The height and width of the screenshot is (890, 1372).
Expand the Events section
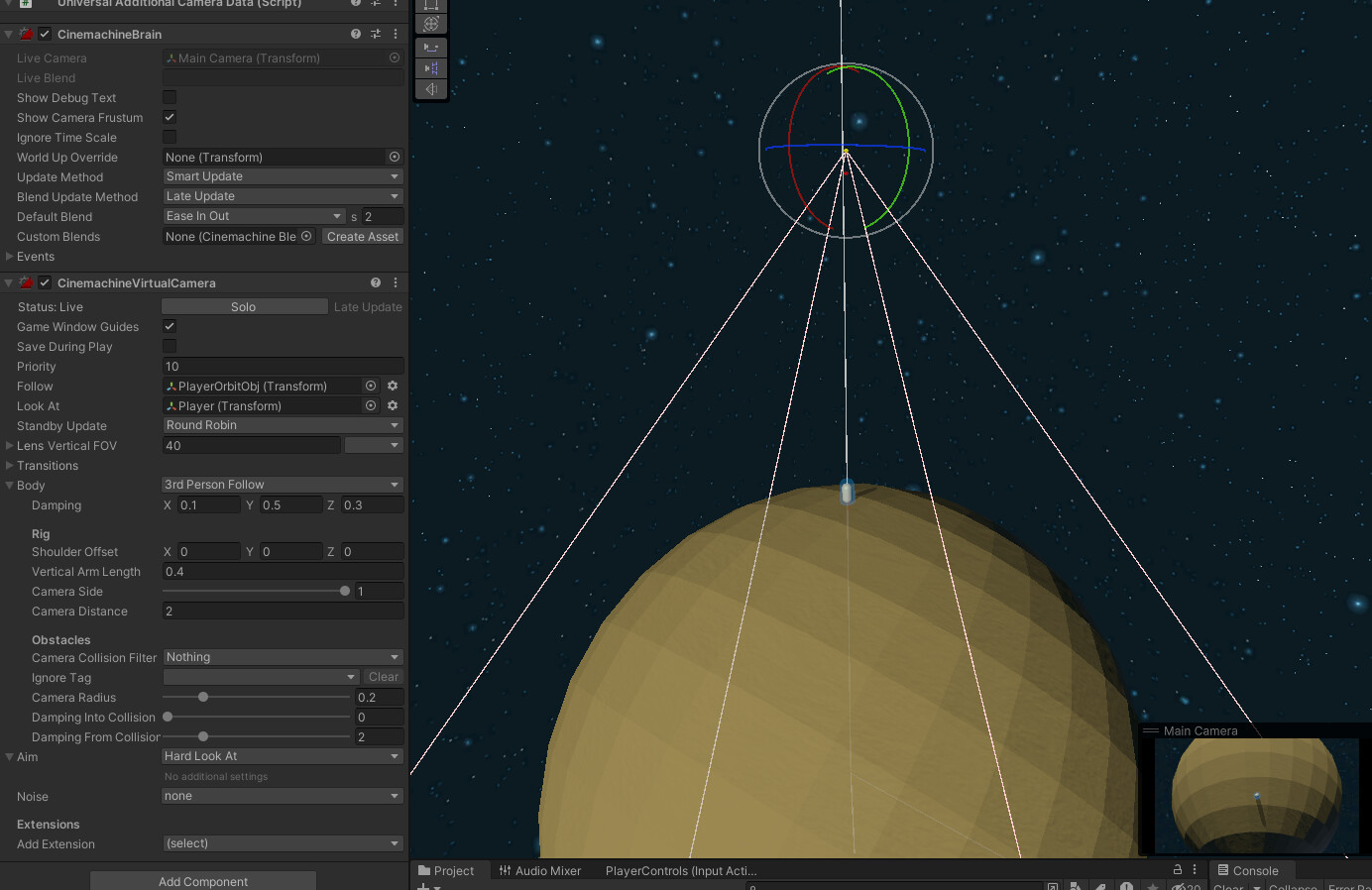pyautogui.click(x=10, y=256)
